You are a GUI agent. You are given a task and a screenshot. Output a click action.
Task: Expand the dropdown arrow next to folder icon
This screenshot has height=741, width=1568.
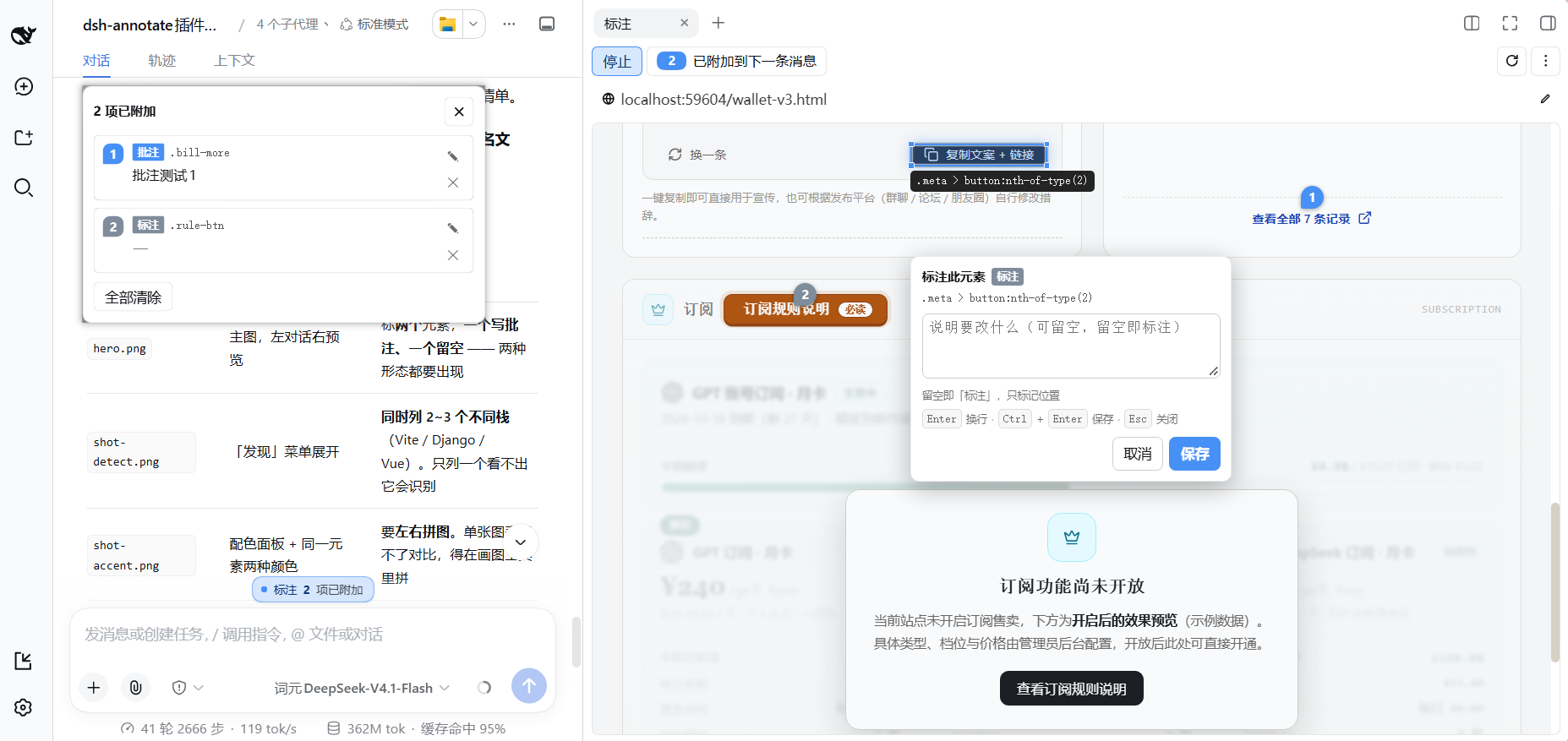click(x=473, y=24)
